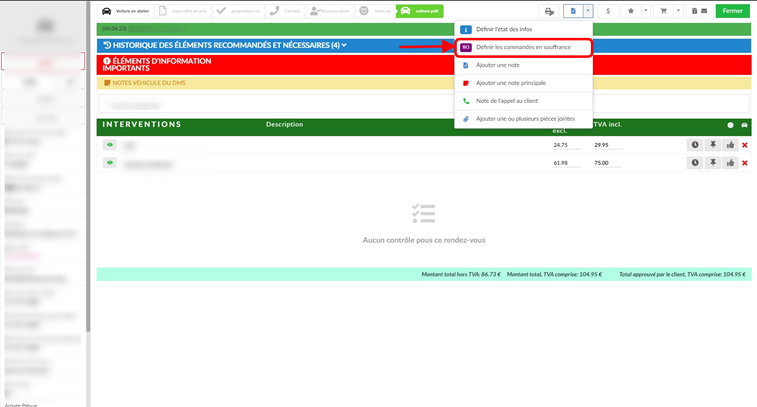757x407 pixels.
Task: Click the left sidebar vertical scrollbar
Action: pos(88,167)
